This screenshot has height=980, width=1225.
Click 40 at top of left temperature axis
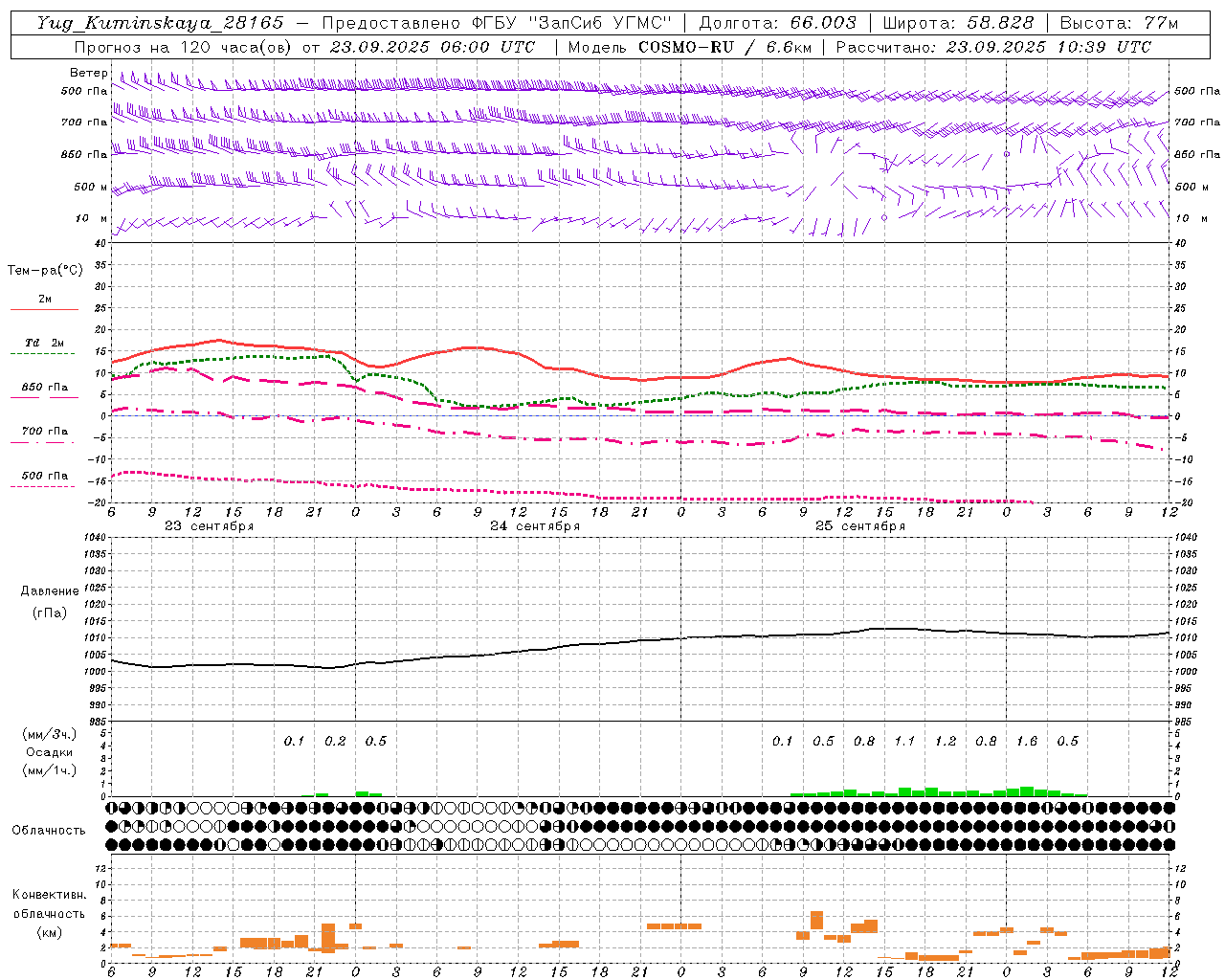click(100, 243)
